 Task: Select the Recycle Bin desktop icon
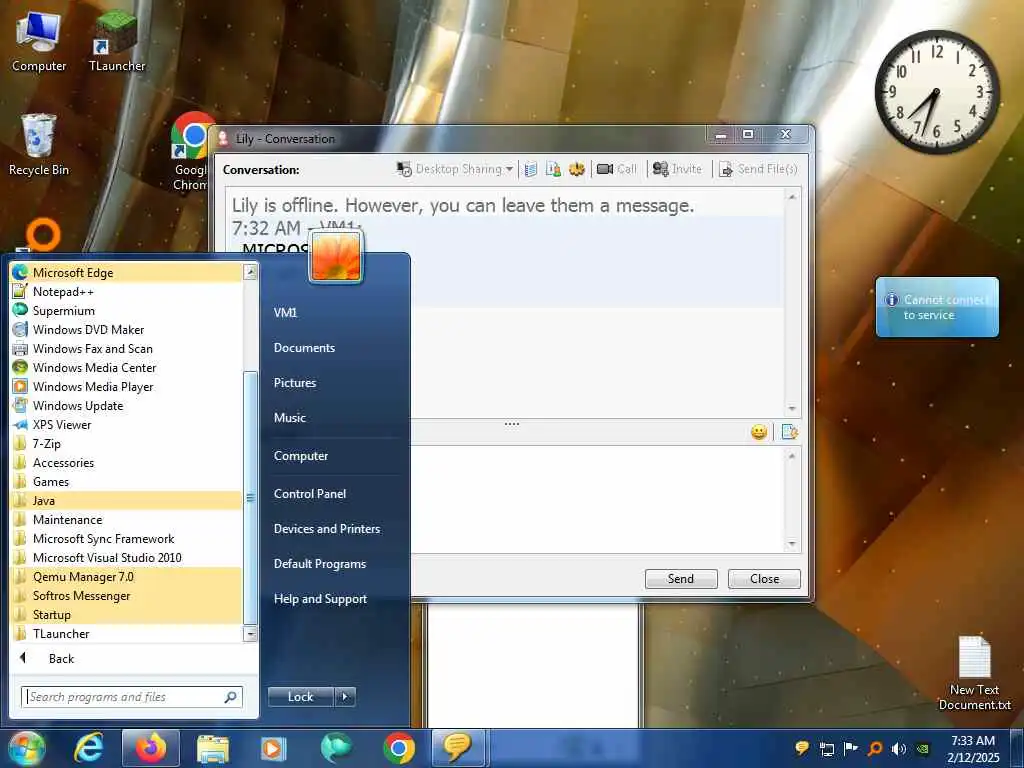39,145
